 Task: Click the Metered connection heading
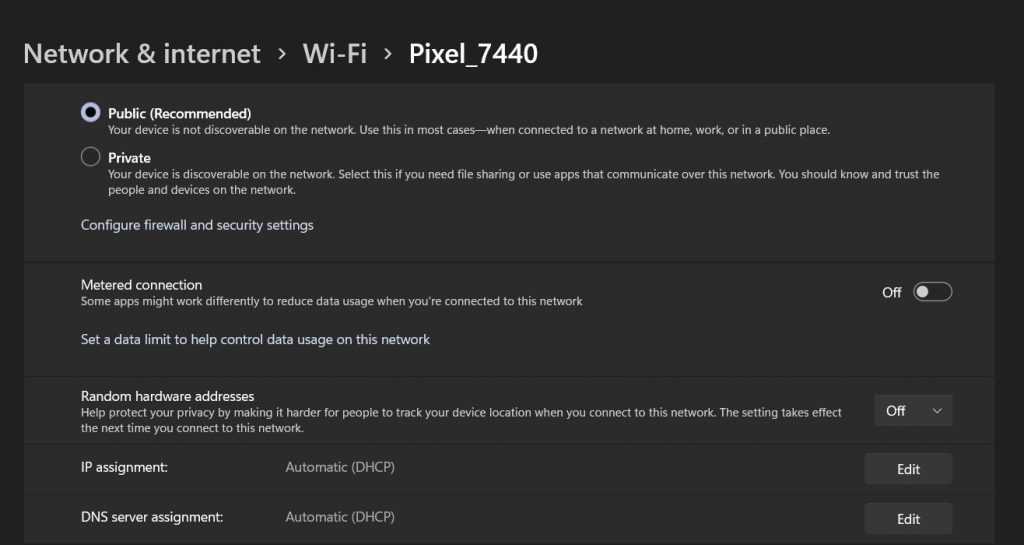(141, 285)
